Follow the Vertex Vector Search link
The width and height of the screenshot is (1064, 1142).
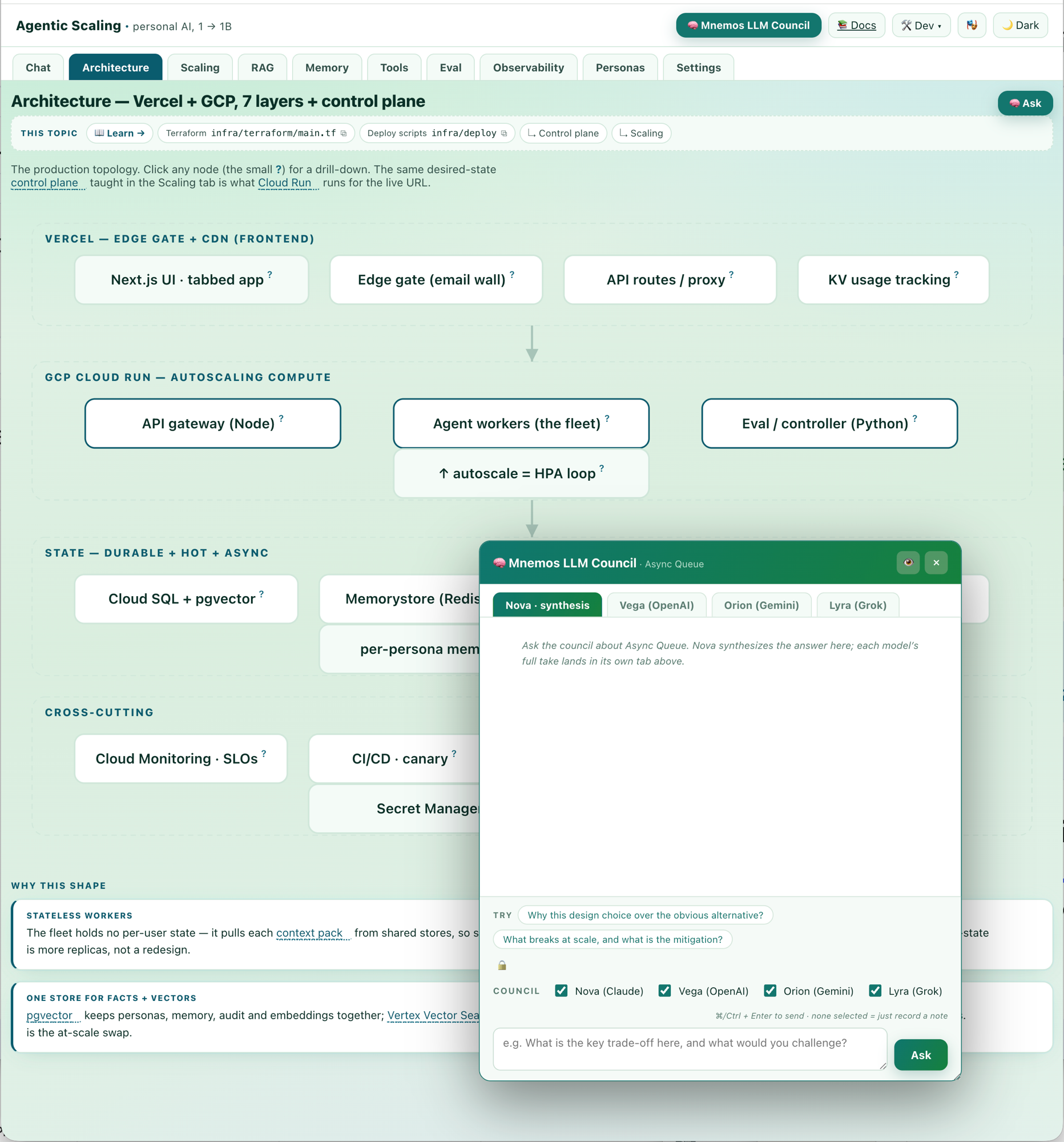click(x=433, y=1015)
